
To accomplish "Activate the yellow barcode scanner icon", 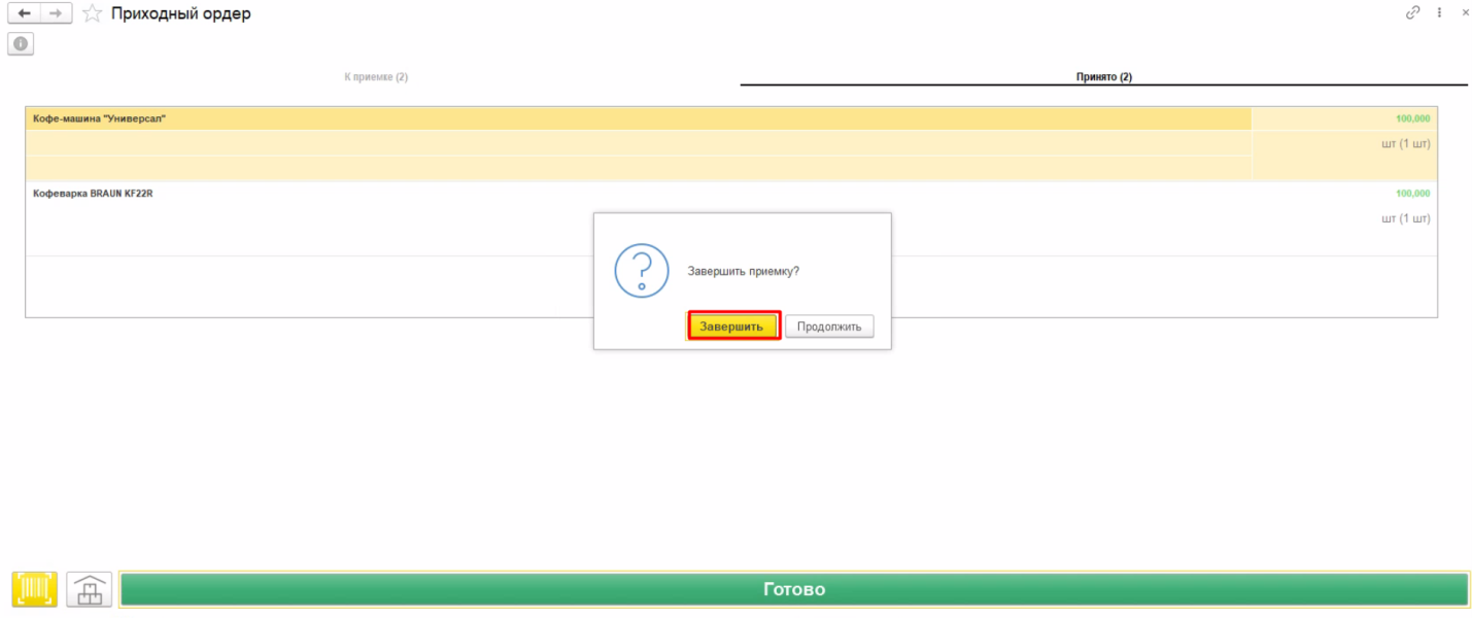I will [x=34, y=589].
